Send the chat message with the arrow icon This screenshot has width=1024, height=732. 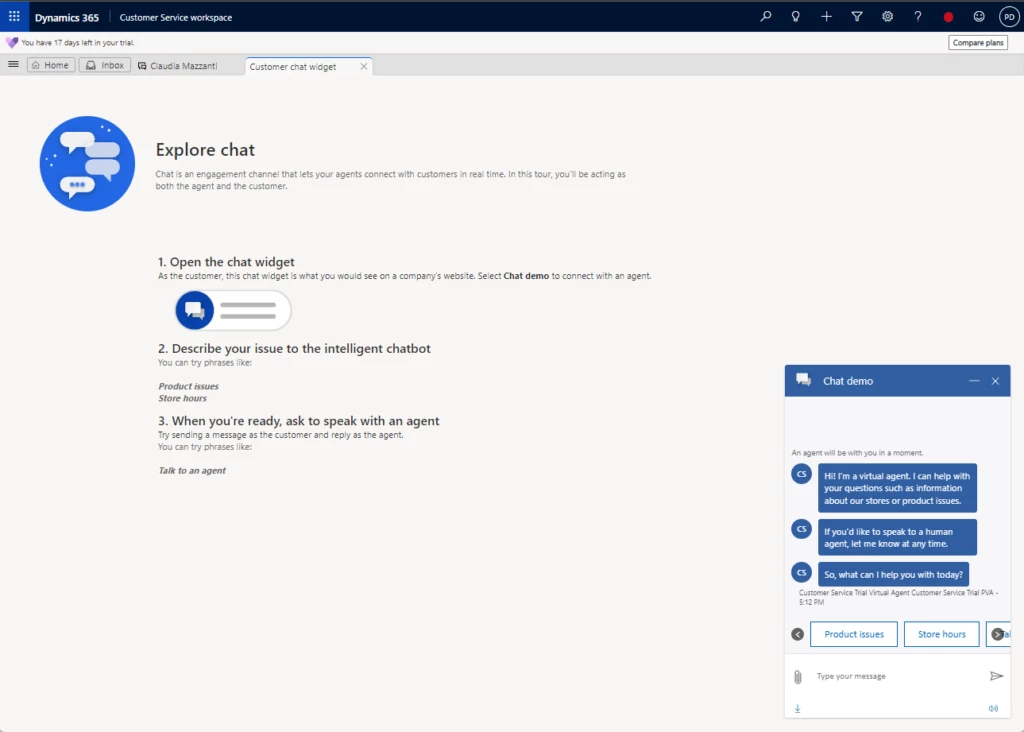(996, 676)
